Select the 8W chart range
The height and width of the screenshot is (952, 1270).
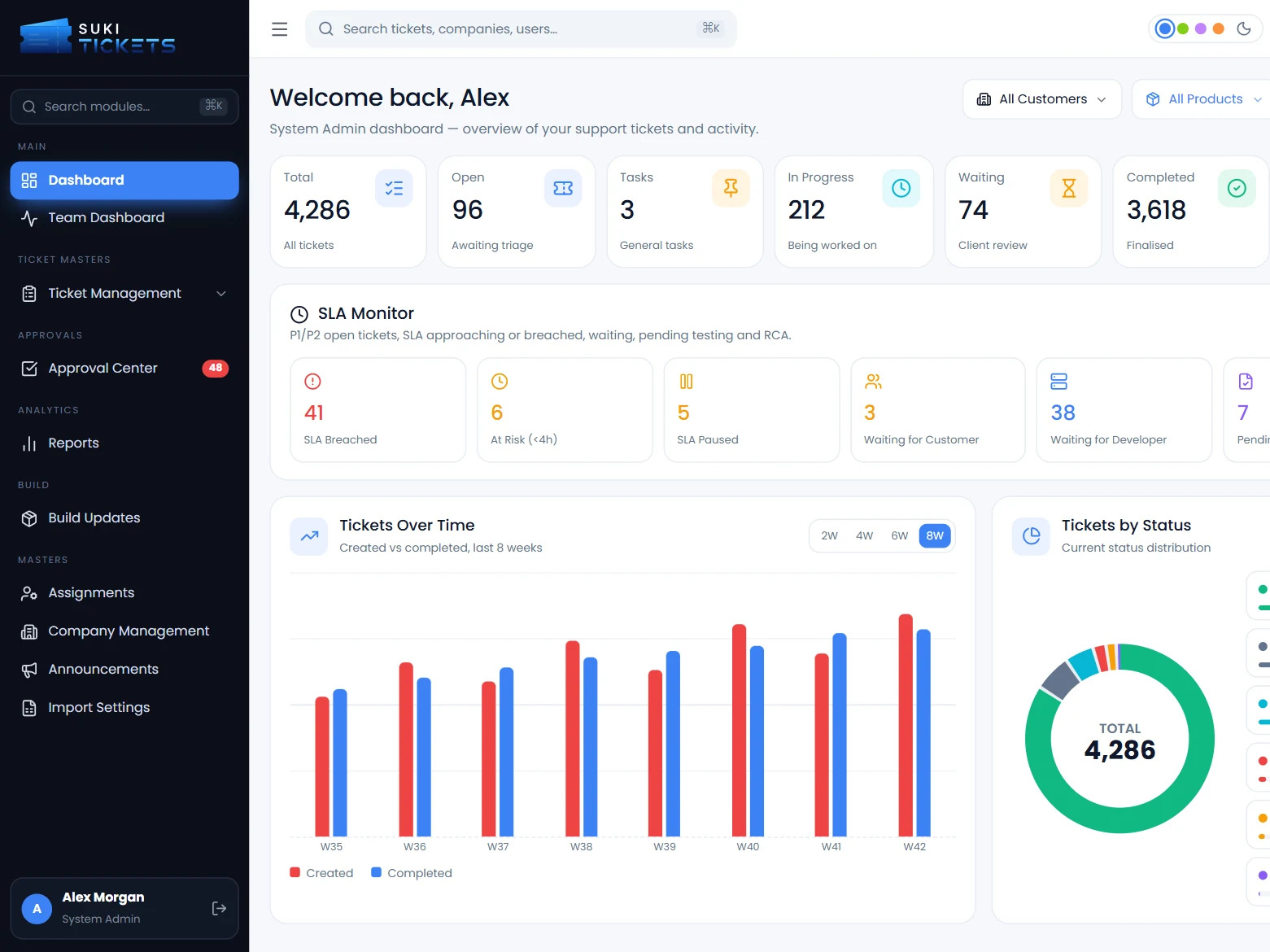pyautogui.click(x=935, y=535)
